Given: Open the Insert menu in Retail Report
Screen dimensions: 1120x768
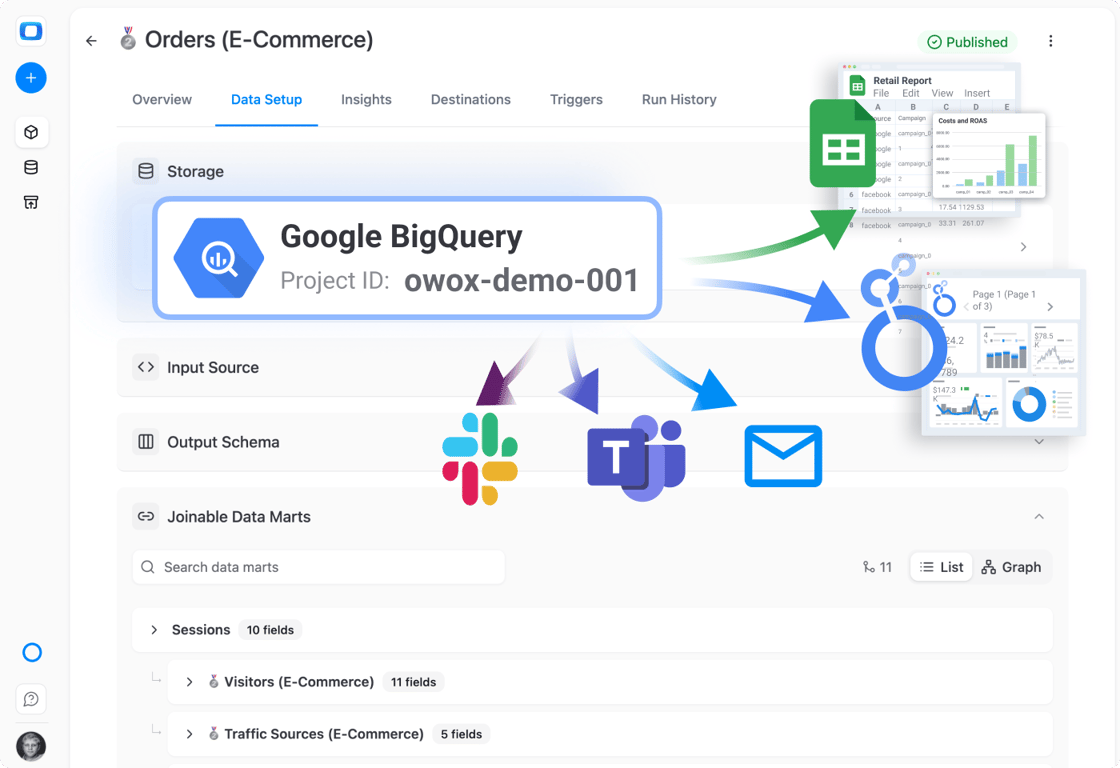Looking at the screenshot, I should 977,93.
